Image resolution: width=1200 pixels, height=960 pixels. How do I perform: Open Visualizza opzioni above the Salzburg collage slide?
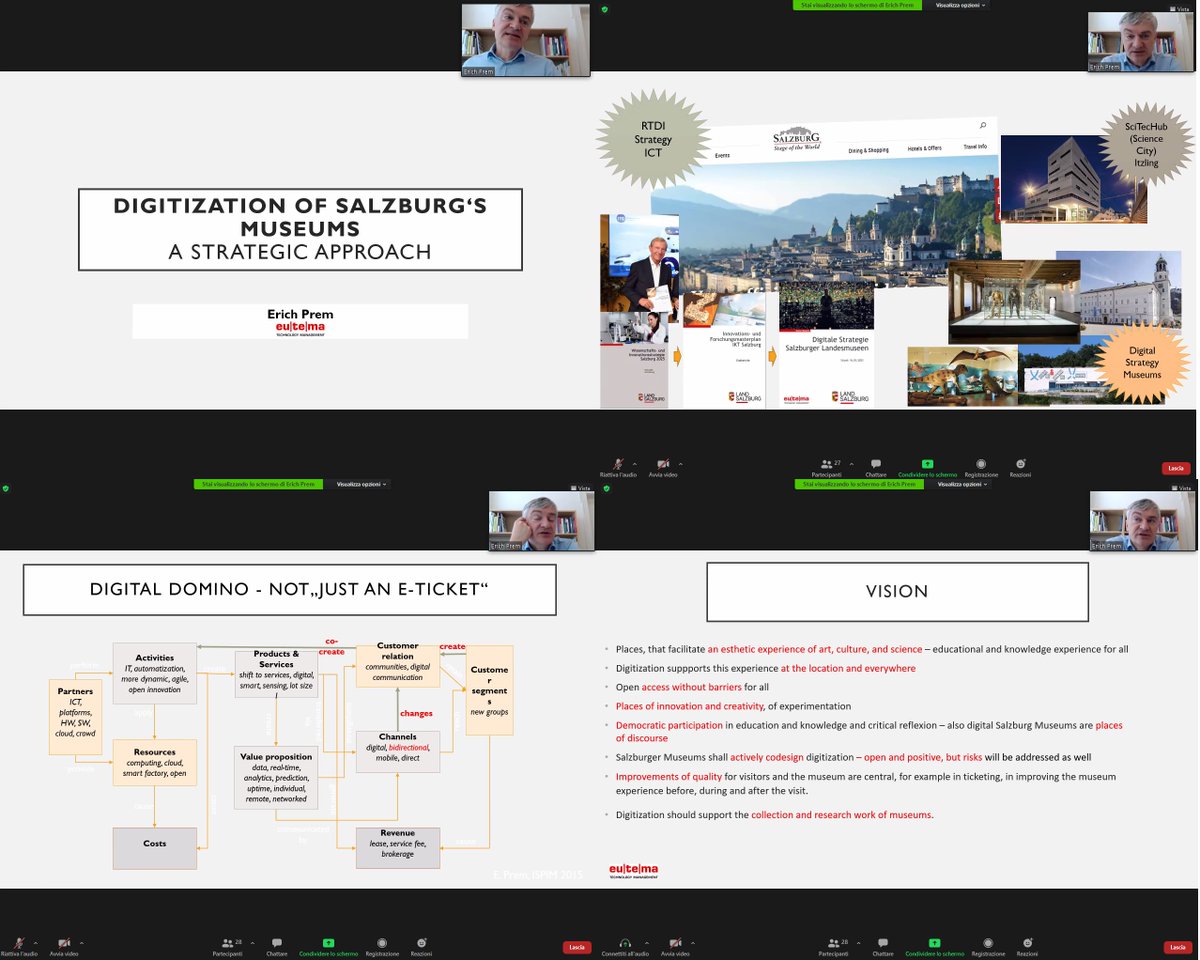(961, 5)
